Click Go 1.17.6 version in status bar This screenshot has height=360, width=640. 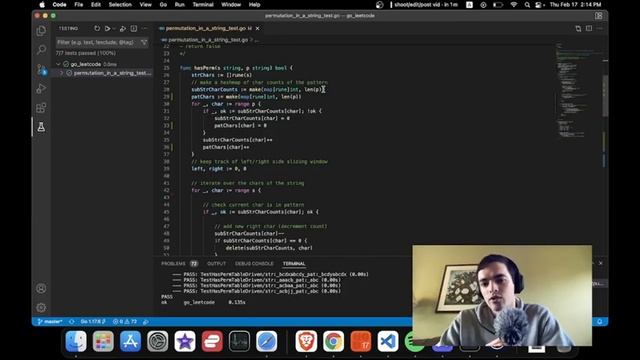93,322
